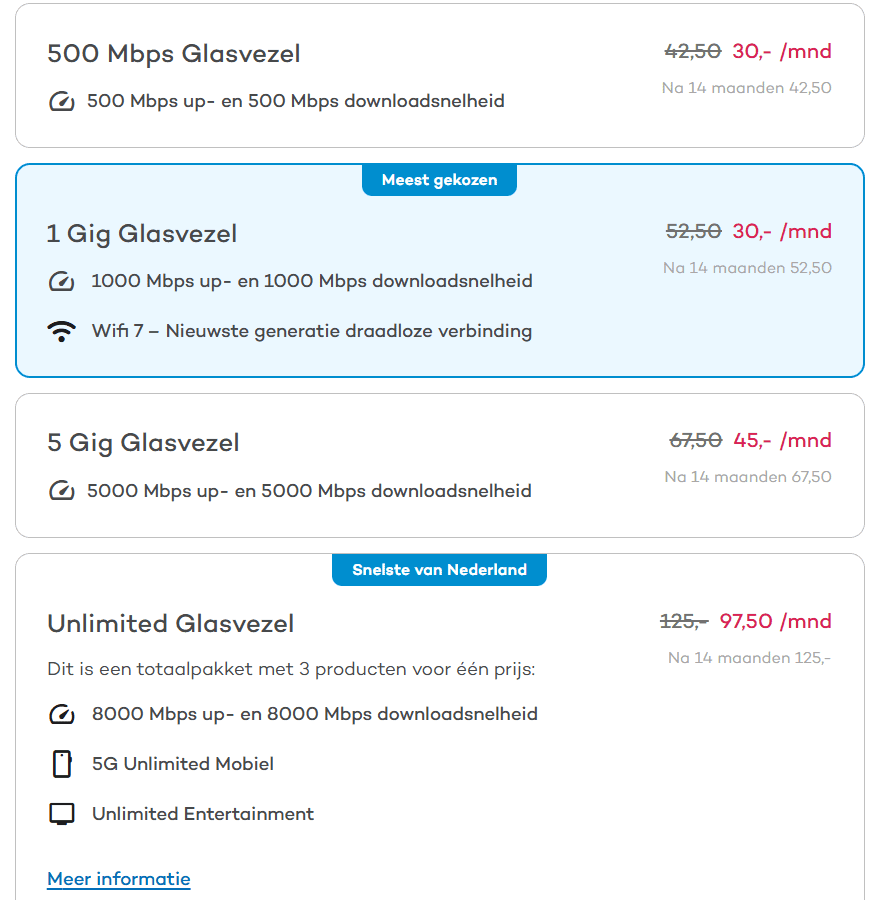The height and width of the screenshot is (900, 882).
Task: Pick the Unlimited Glasvezel plan title
Action: tap(171, 624)
